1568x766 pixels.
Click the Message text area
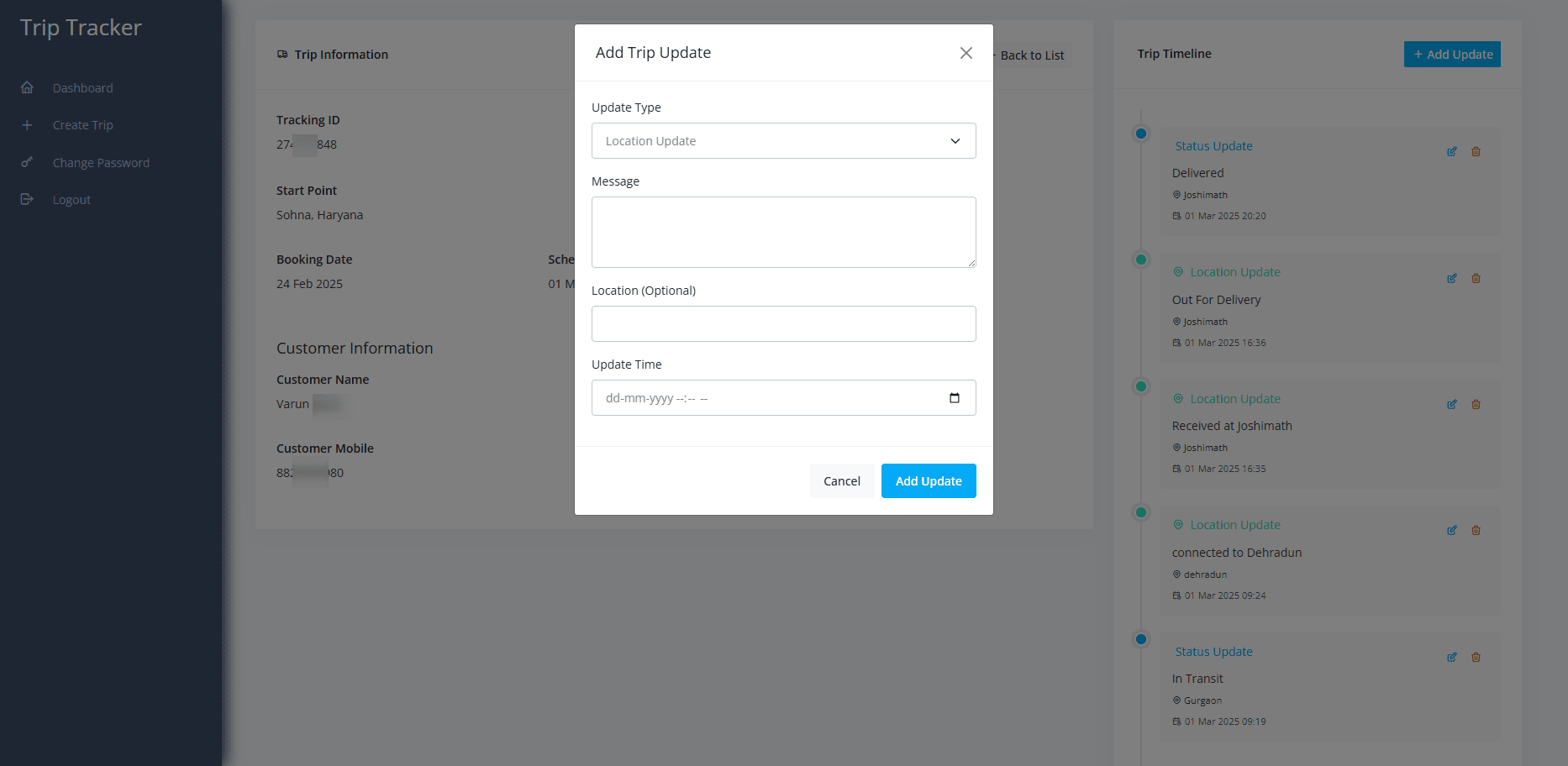tap(783, 233)
